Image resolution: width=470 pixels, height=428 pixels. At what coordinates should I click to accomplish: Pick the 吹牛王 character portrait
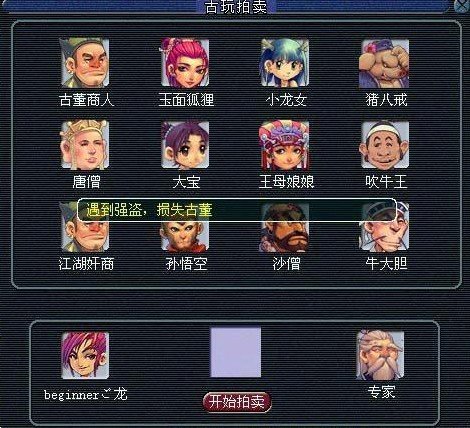385,145
